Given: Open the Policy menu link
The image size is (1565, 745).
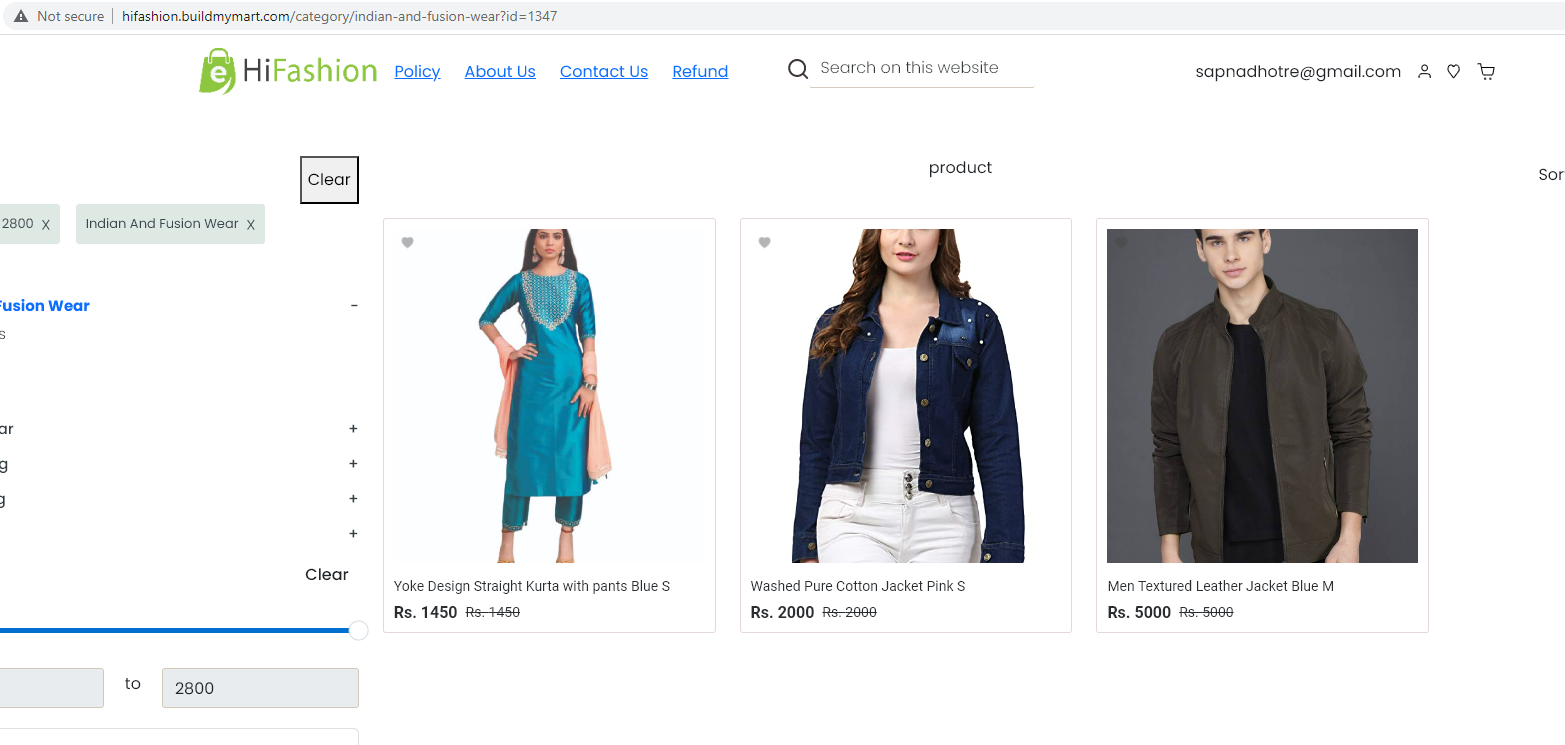Looking at the screenshot, I should (417, 71).
